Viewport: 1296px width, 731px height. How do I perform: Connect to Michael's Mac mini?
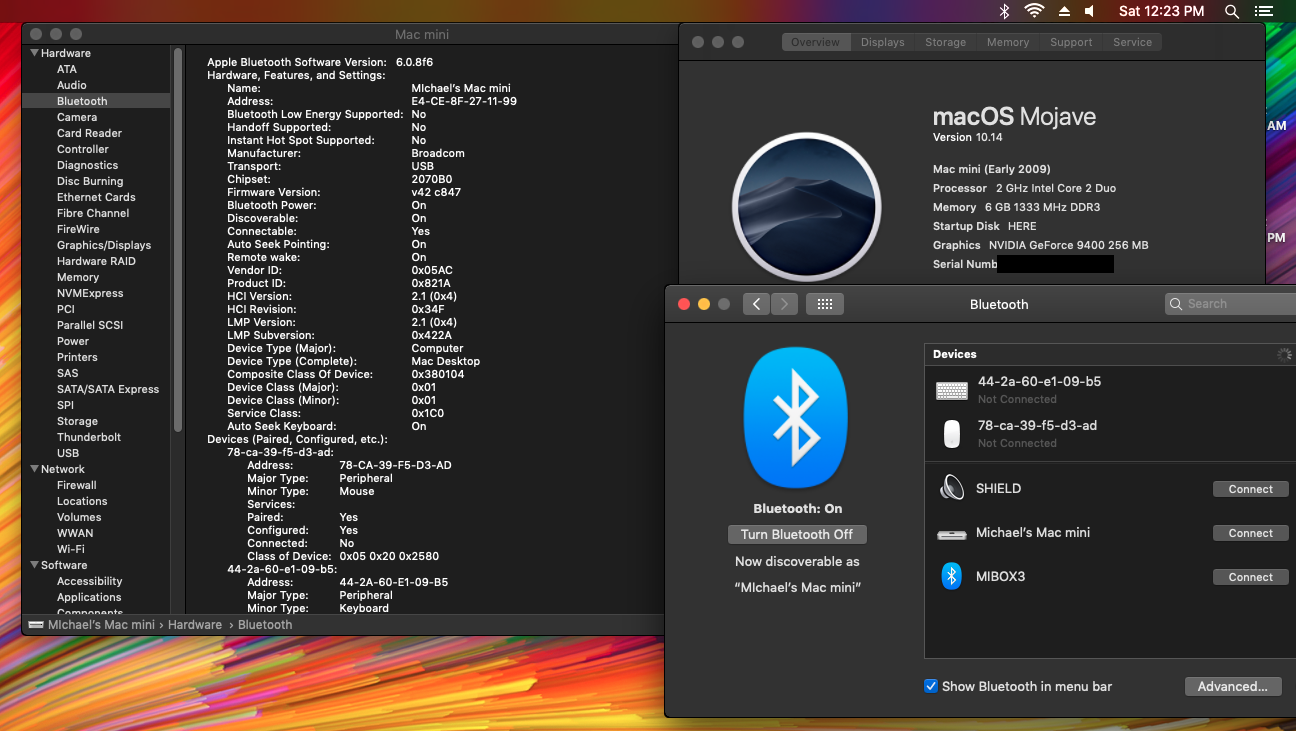[1250, 533]
